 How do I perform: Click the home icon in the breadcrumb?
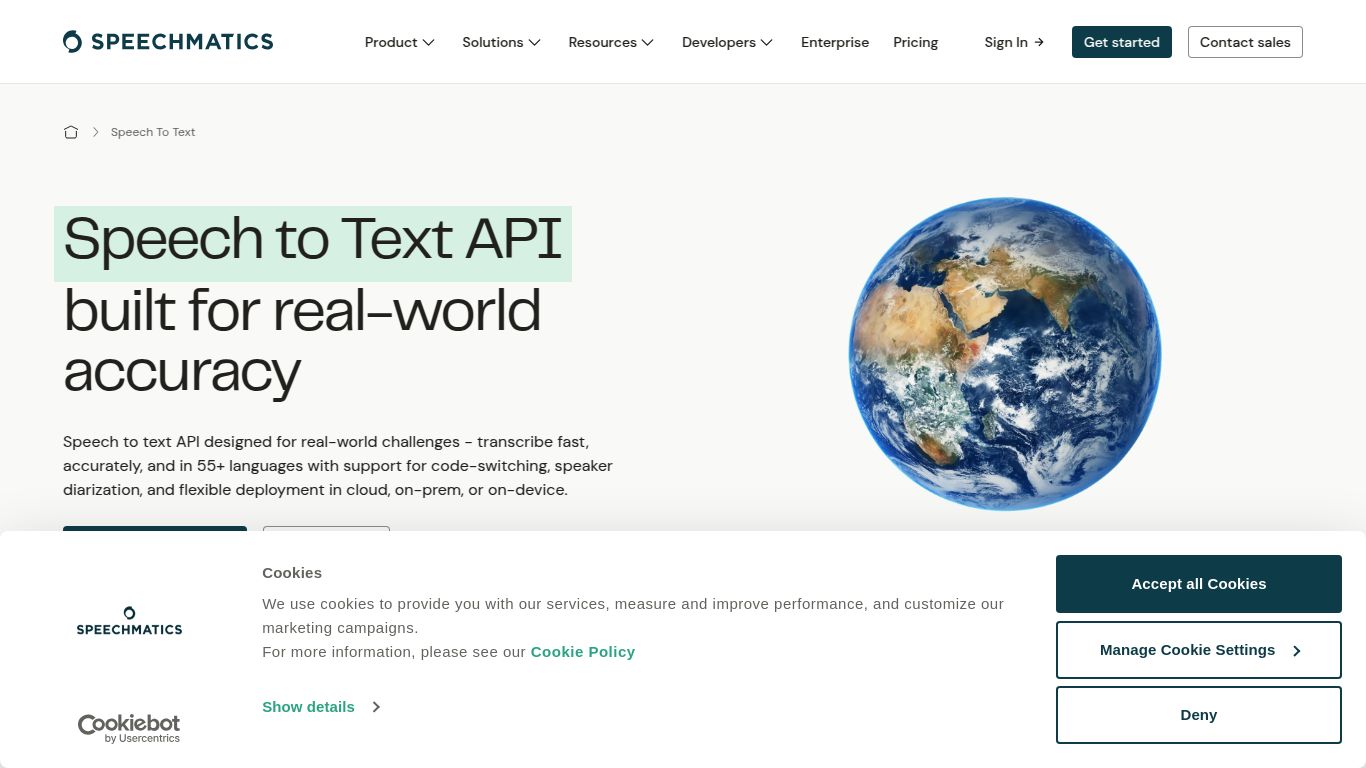(71, 131)
